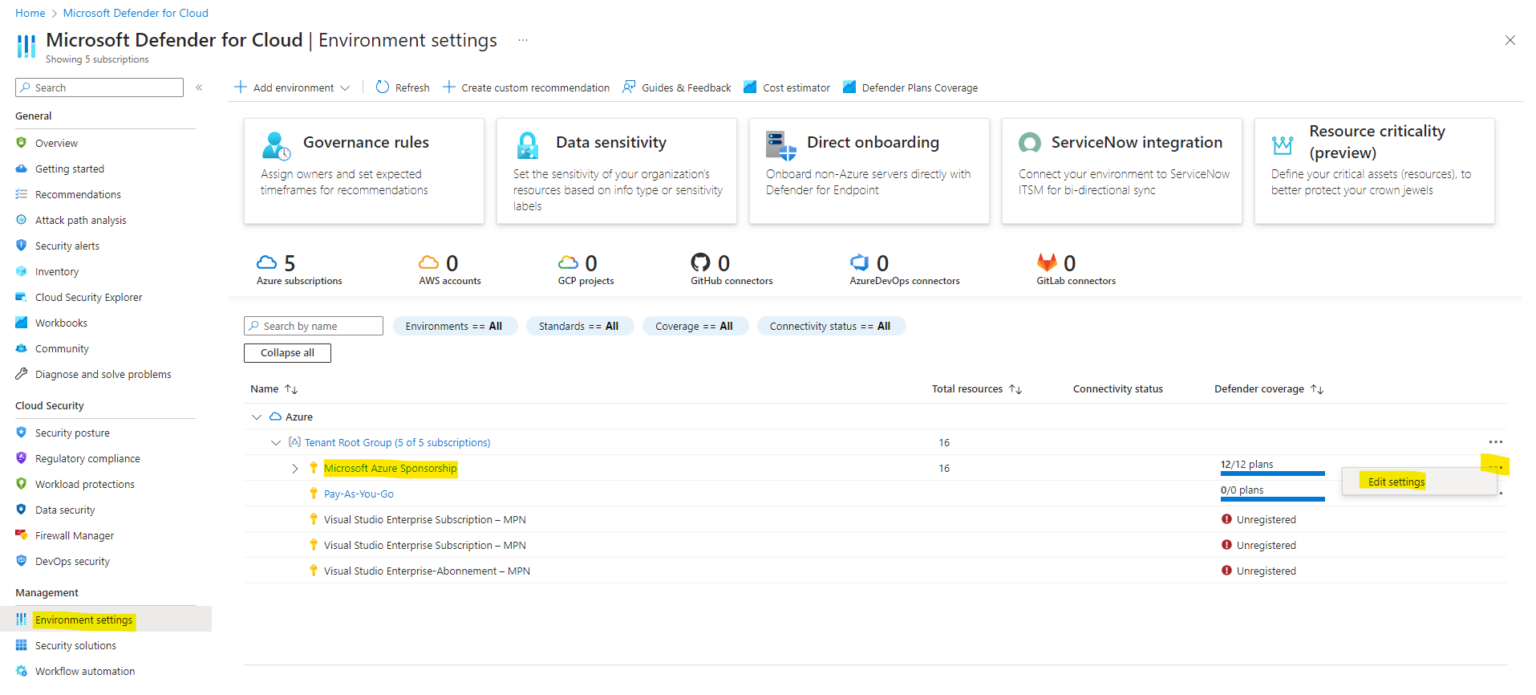The width and height of the screenshot is (1536, 695).
Task: Select the Cost estimator toolbar icon
Action: tap(750, 87)
